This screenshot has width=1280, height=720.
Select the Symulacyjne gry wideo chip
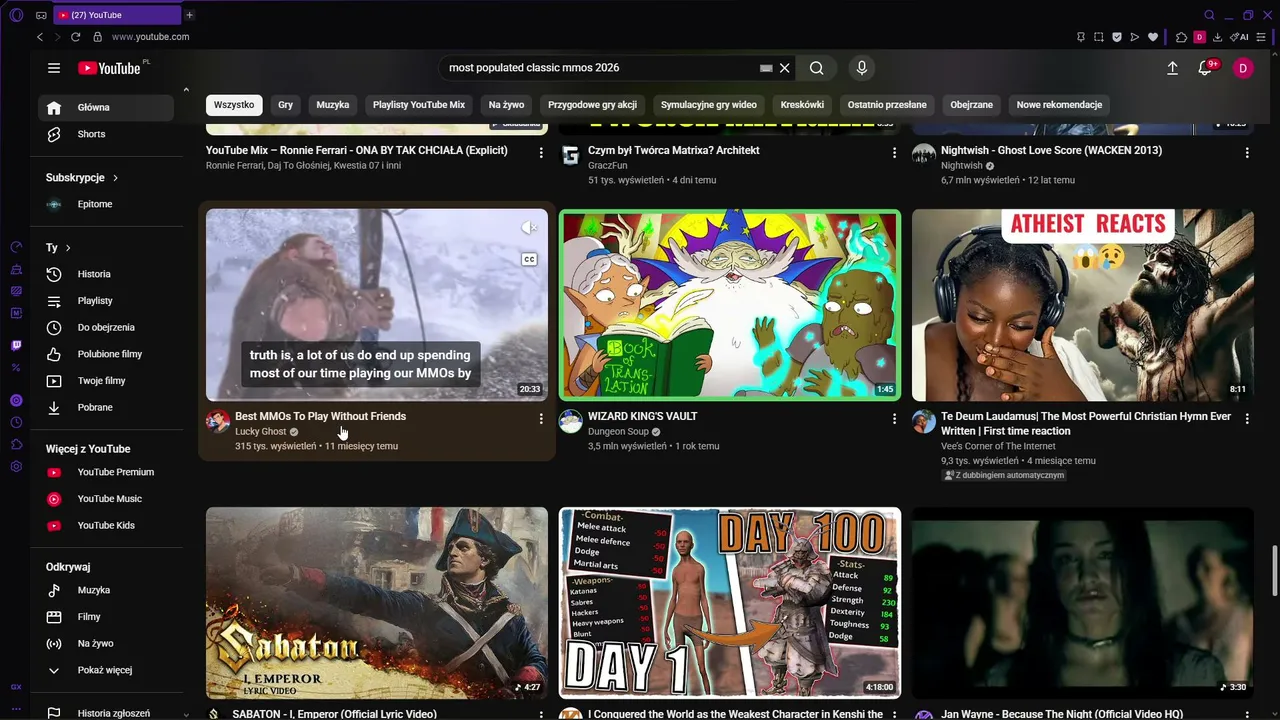coord(709,105)
